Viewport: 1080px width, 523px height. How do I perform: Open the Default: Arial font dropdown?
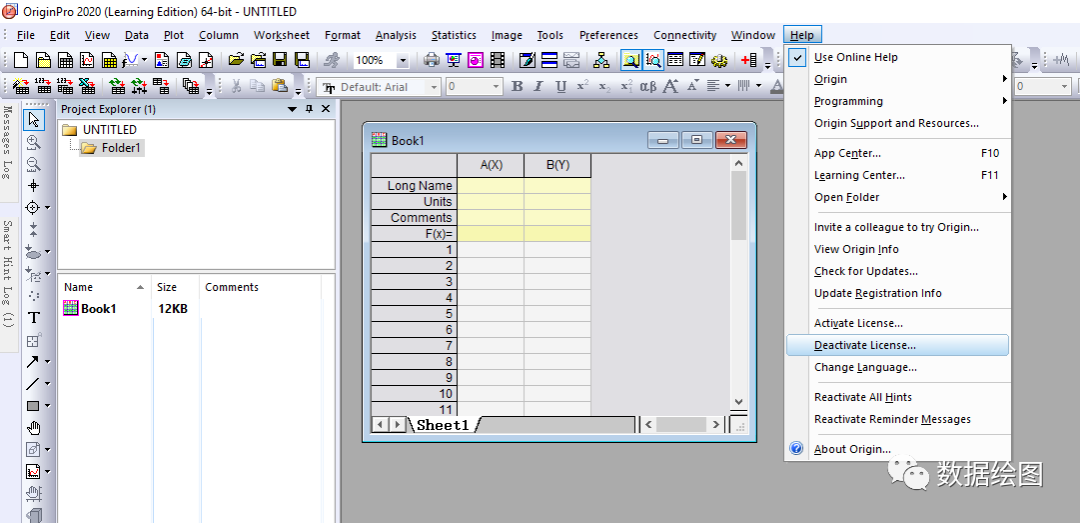(434, 87)
